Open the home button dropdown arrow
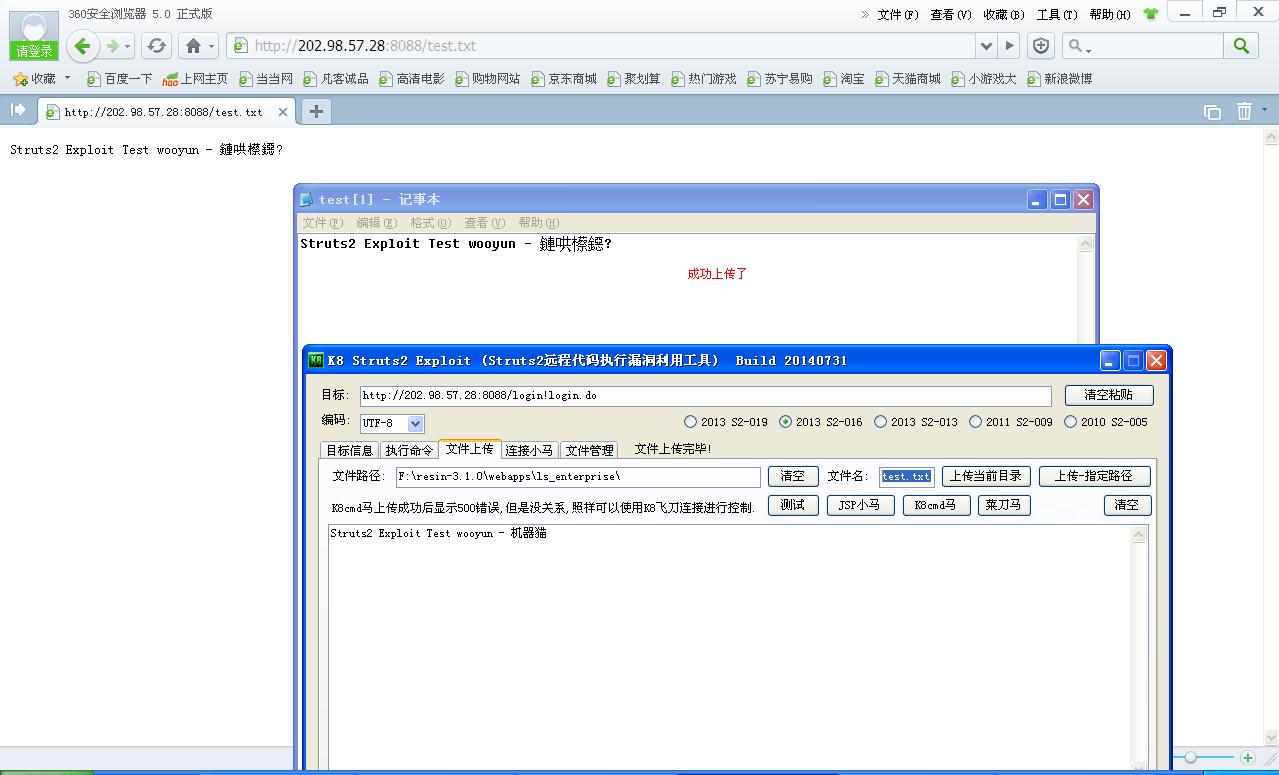This screenshot has width=1279, height=775. 211,47
